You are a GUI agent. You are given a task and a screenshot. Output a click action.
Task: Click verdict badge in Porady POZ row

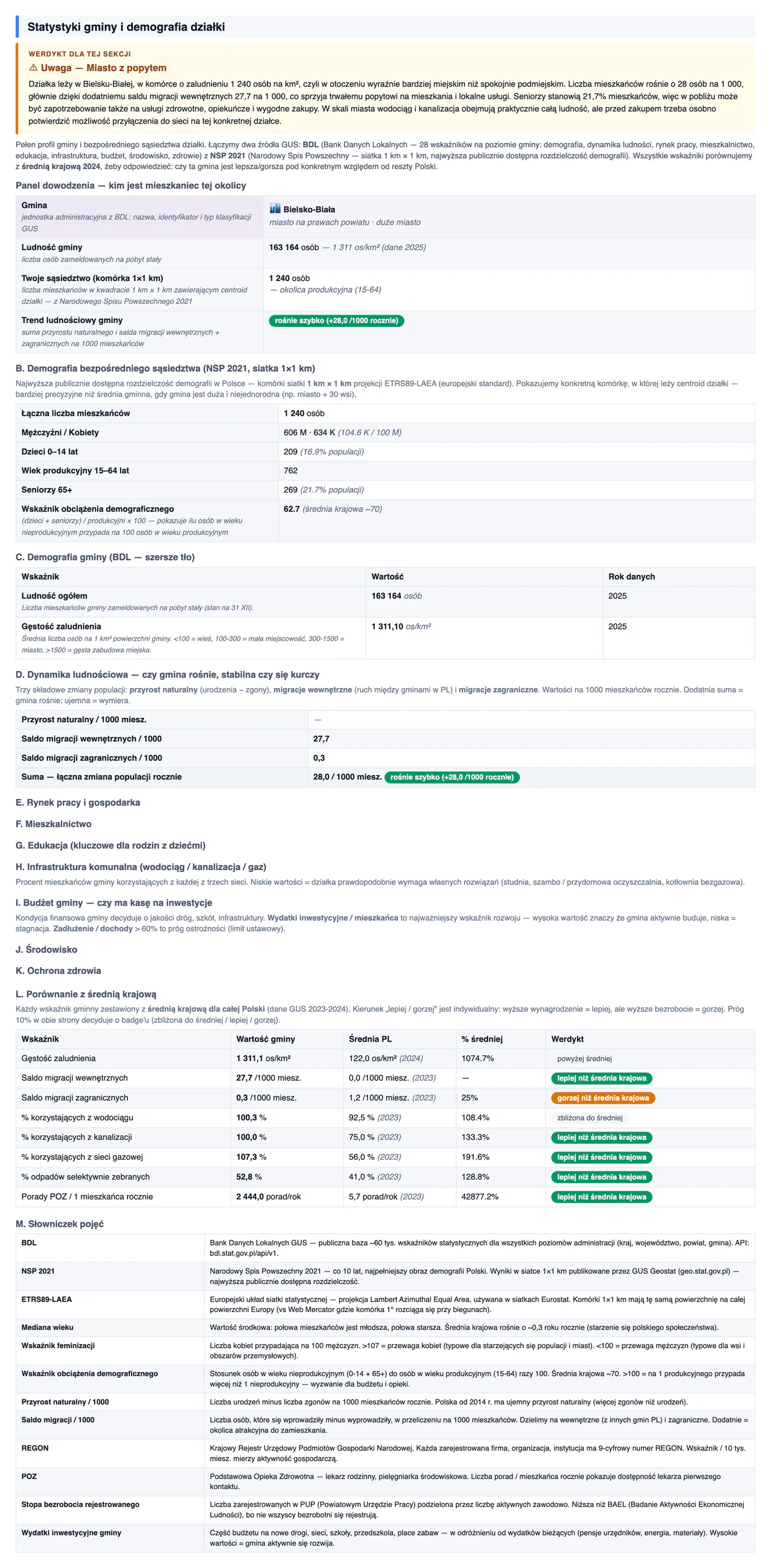(601, 1197)
